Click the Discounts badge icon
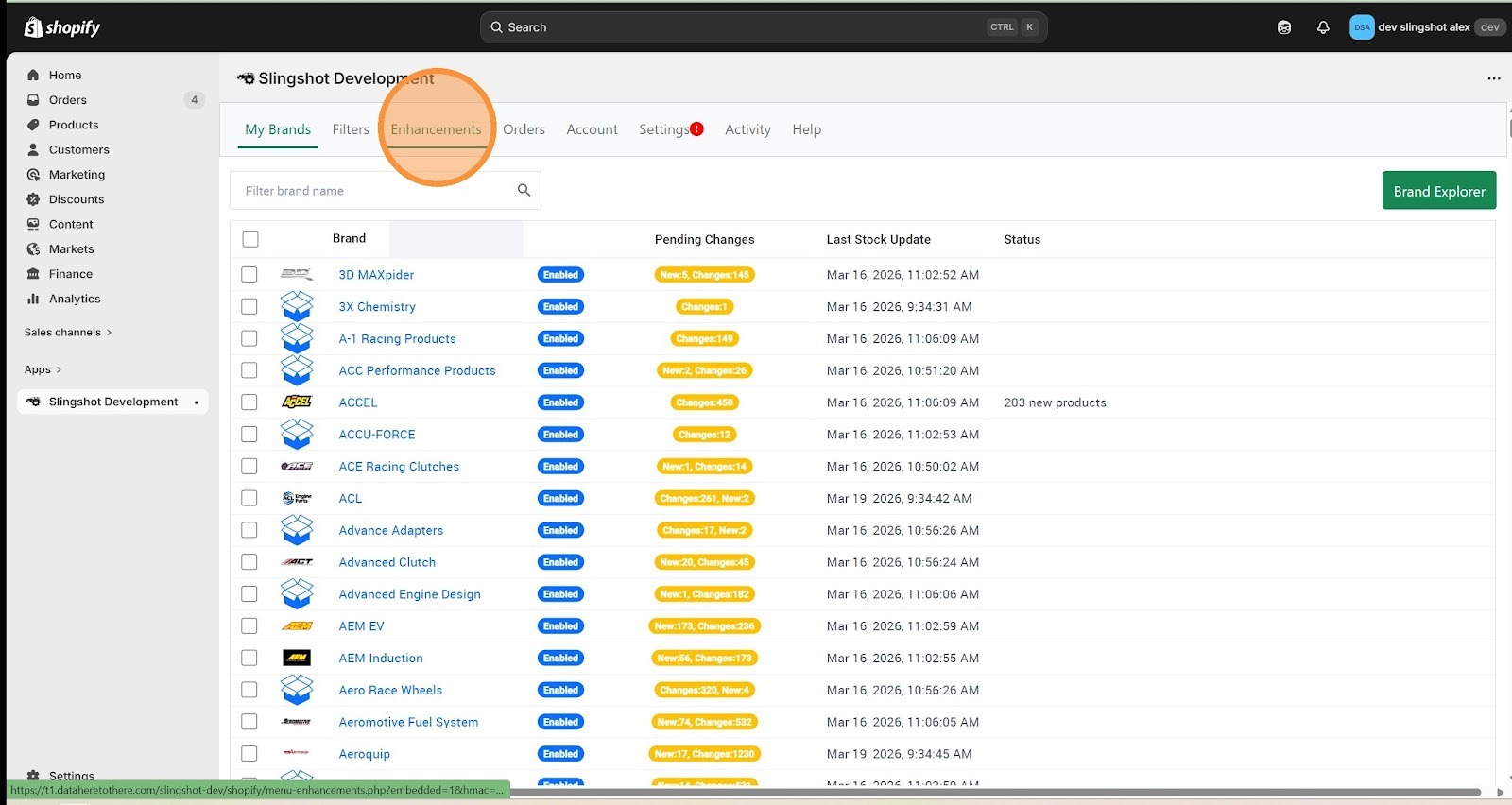 click(x=33, y=199)
